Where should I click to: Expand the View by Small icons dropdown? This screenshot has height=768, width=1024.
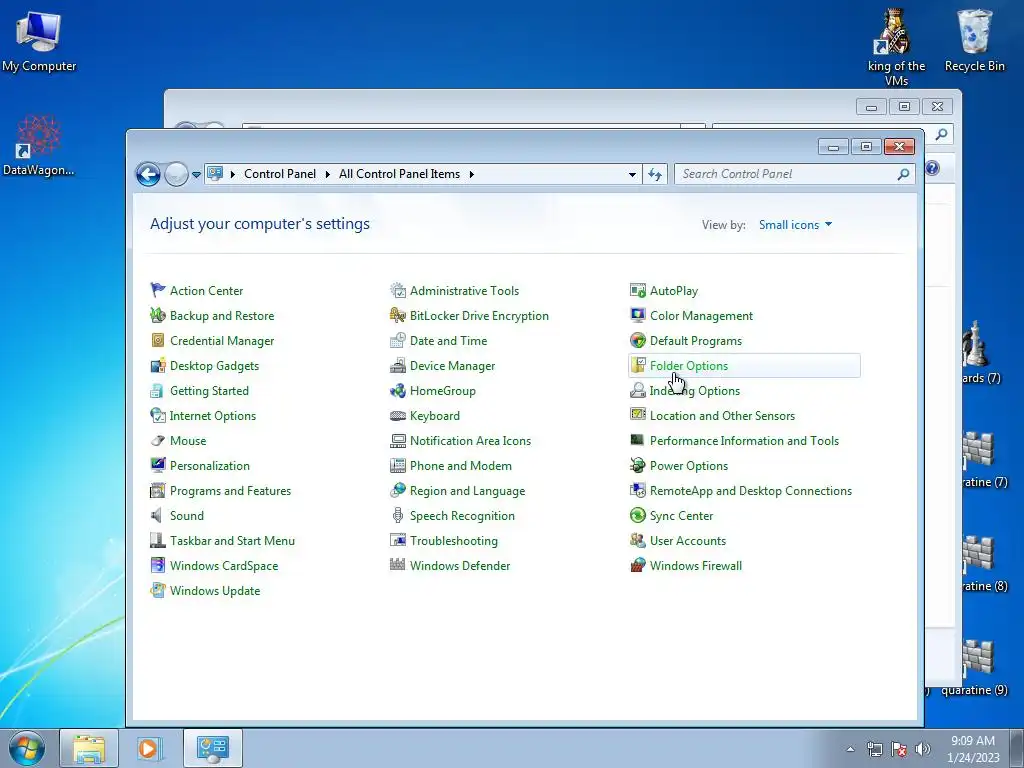point(795,225)
